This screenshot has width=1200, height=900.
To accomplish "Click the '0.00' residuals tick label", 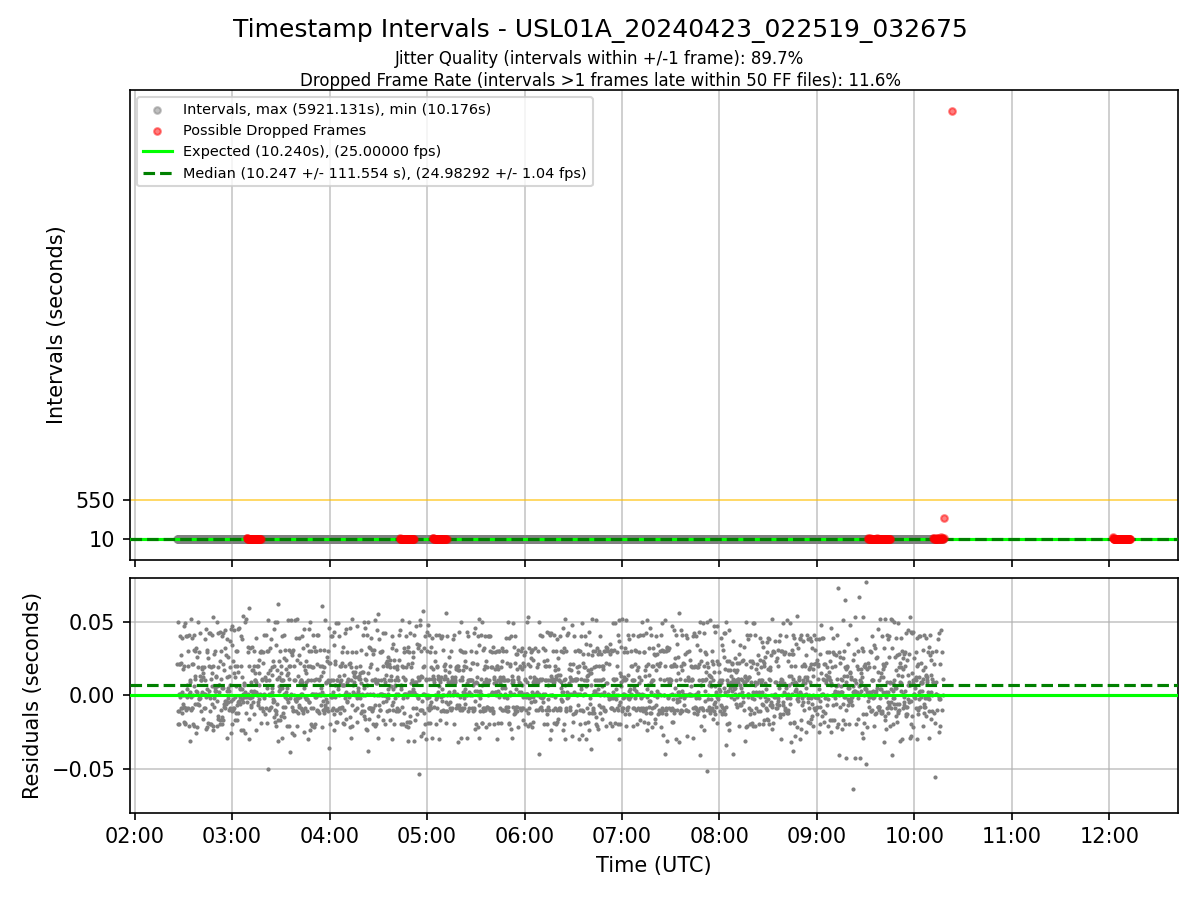I will click(x=93, y=695).
